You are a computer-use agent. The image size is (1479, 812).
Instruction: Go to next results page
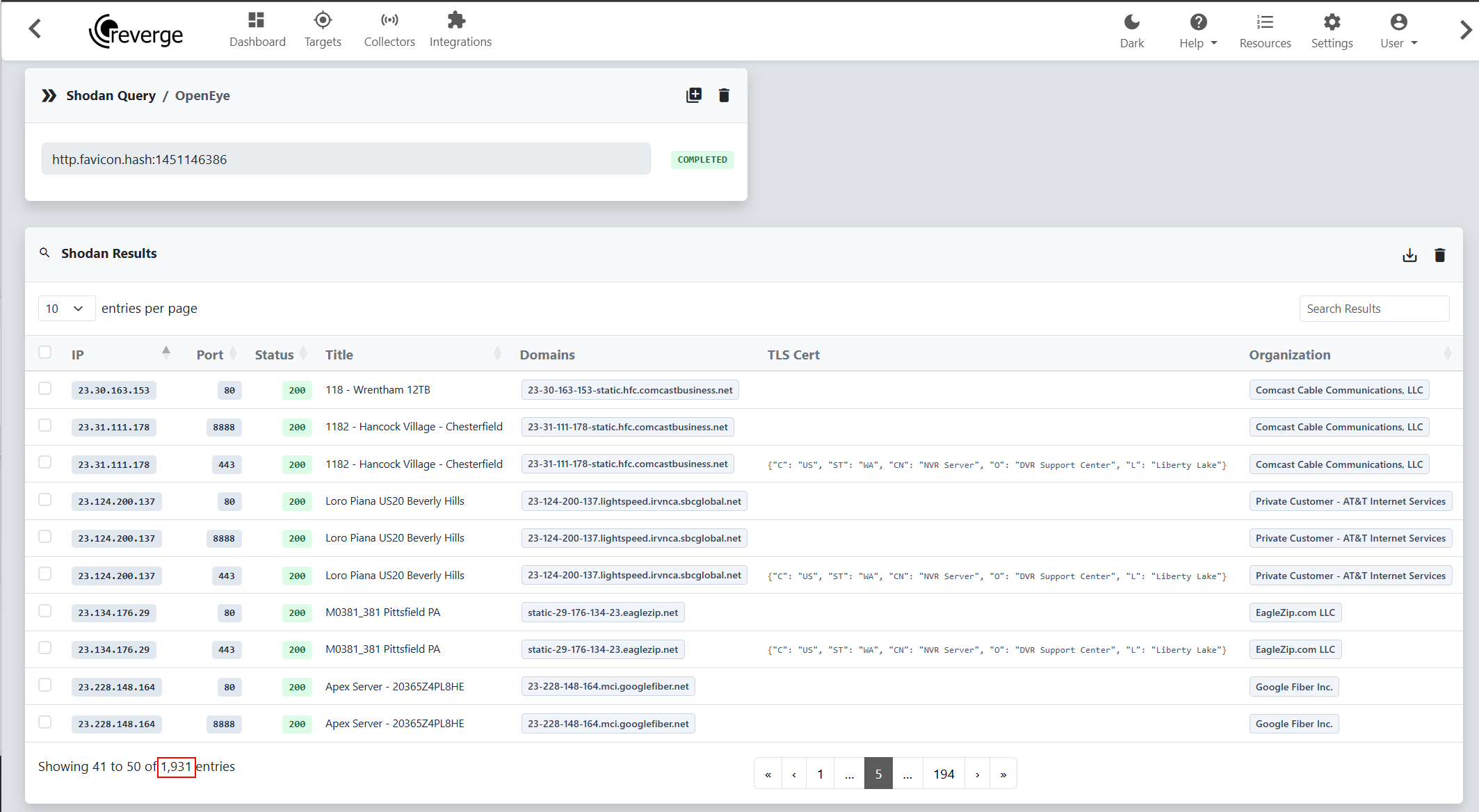(x=977, y=774)
